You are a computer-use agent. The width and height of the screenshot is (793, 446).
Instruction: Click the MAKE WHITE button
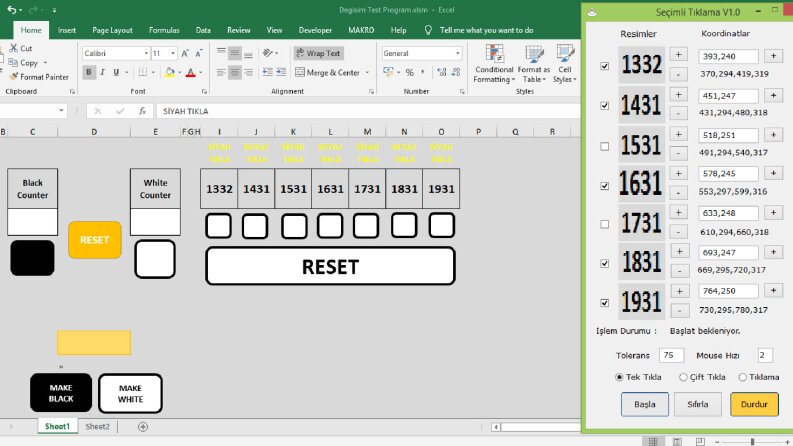click(x=130, y=393)
